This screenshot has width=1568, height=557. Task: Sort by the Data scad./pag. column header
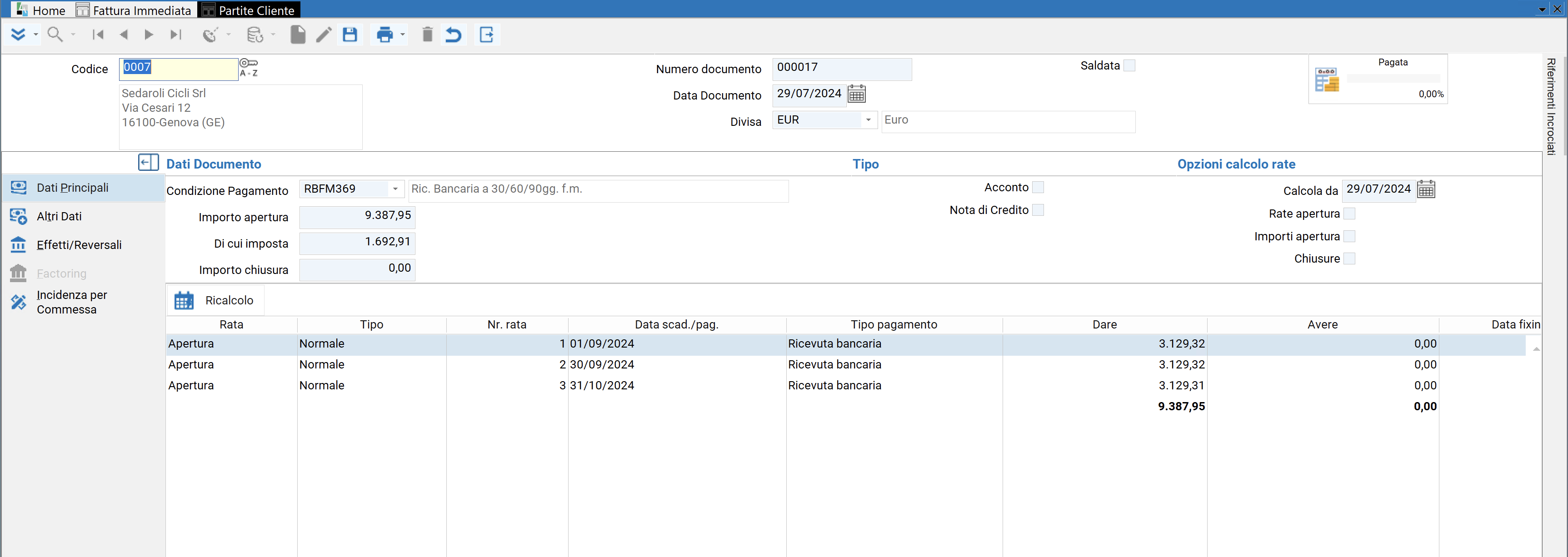677,324
